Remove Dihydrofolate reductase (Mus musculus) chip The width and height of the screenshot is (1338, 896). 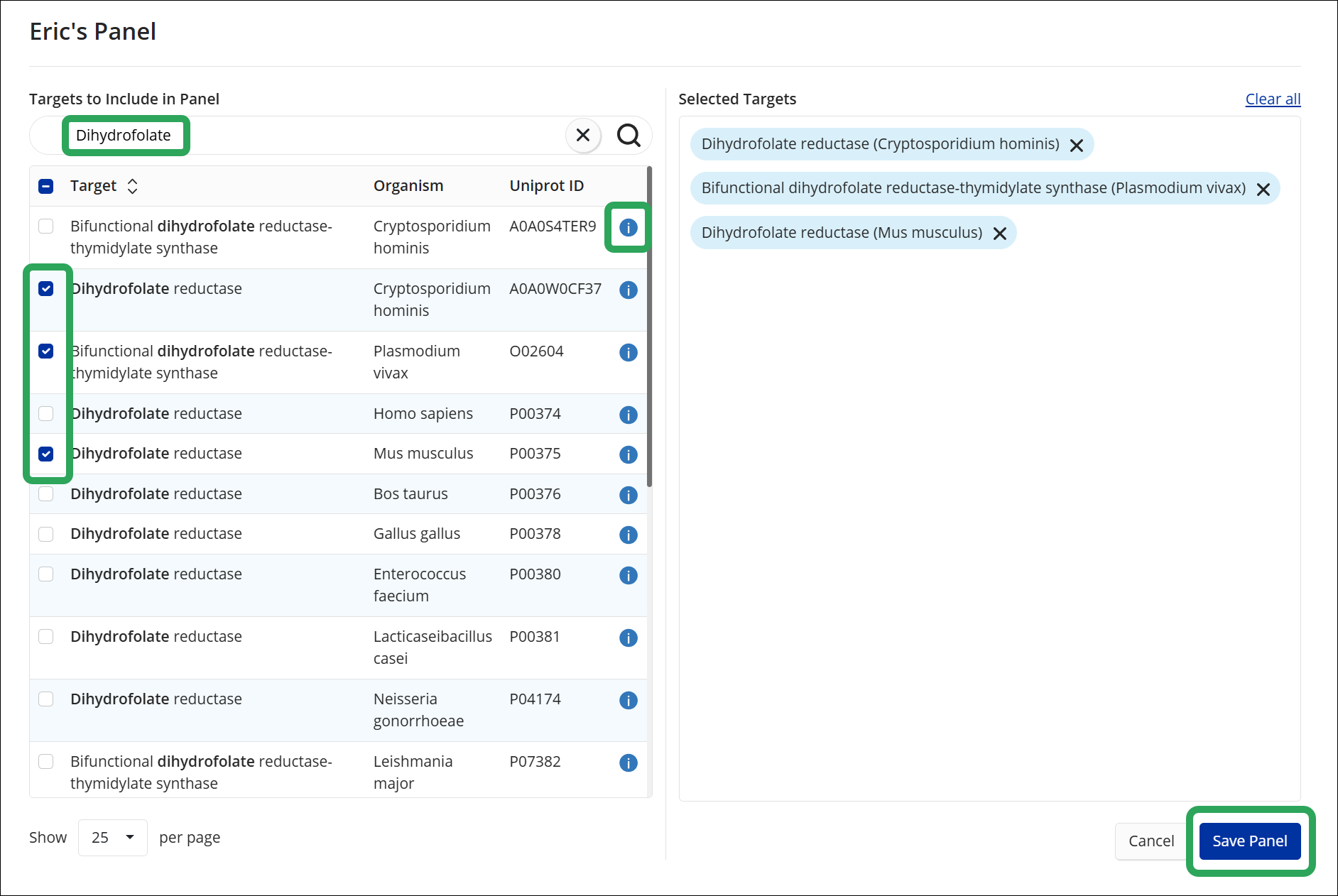coord(1001,233)
